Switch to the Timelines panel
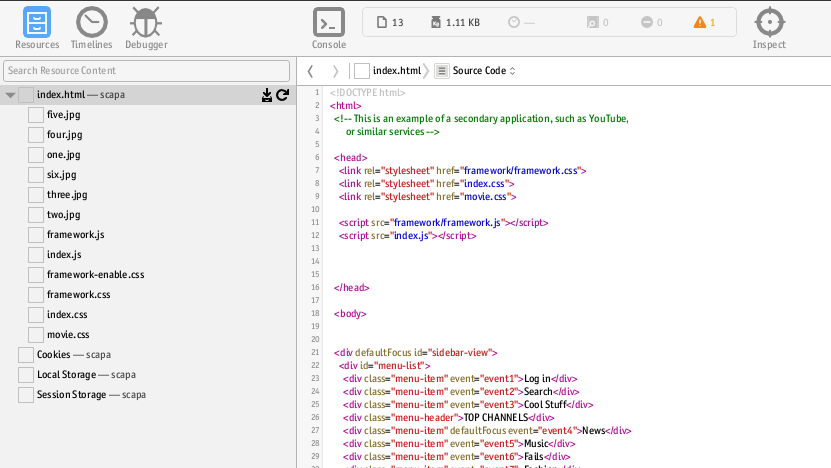The width and height of the screenshot is (831, 468). [92, 27]
